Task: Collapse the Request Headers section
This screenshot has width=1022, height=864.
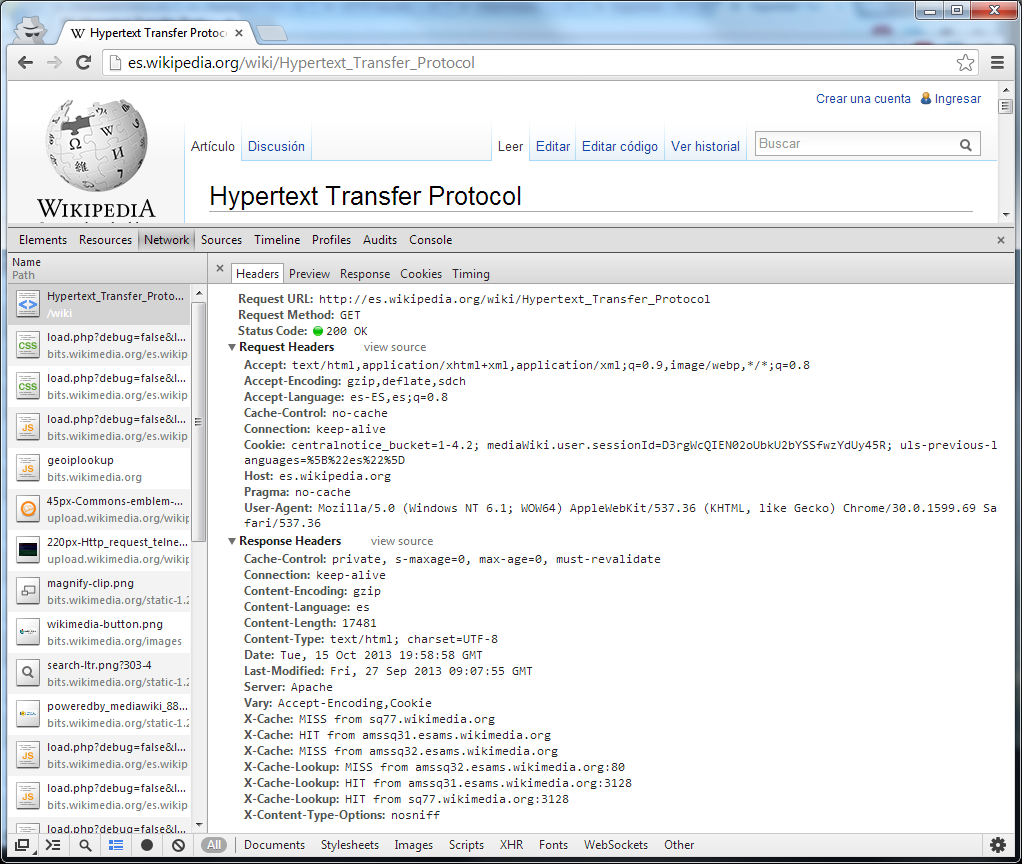Action: (x=232, y=348)
